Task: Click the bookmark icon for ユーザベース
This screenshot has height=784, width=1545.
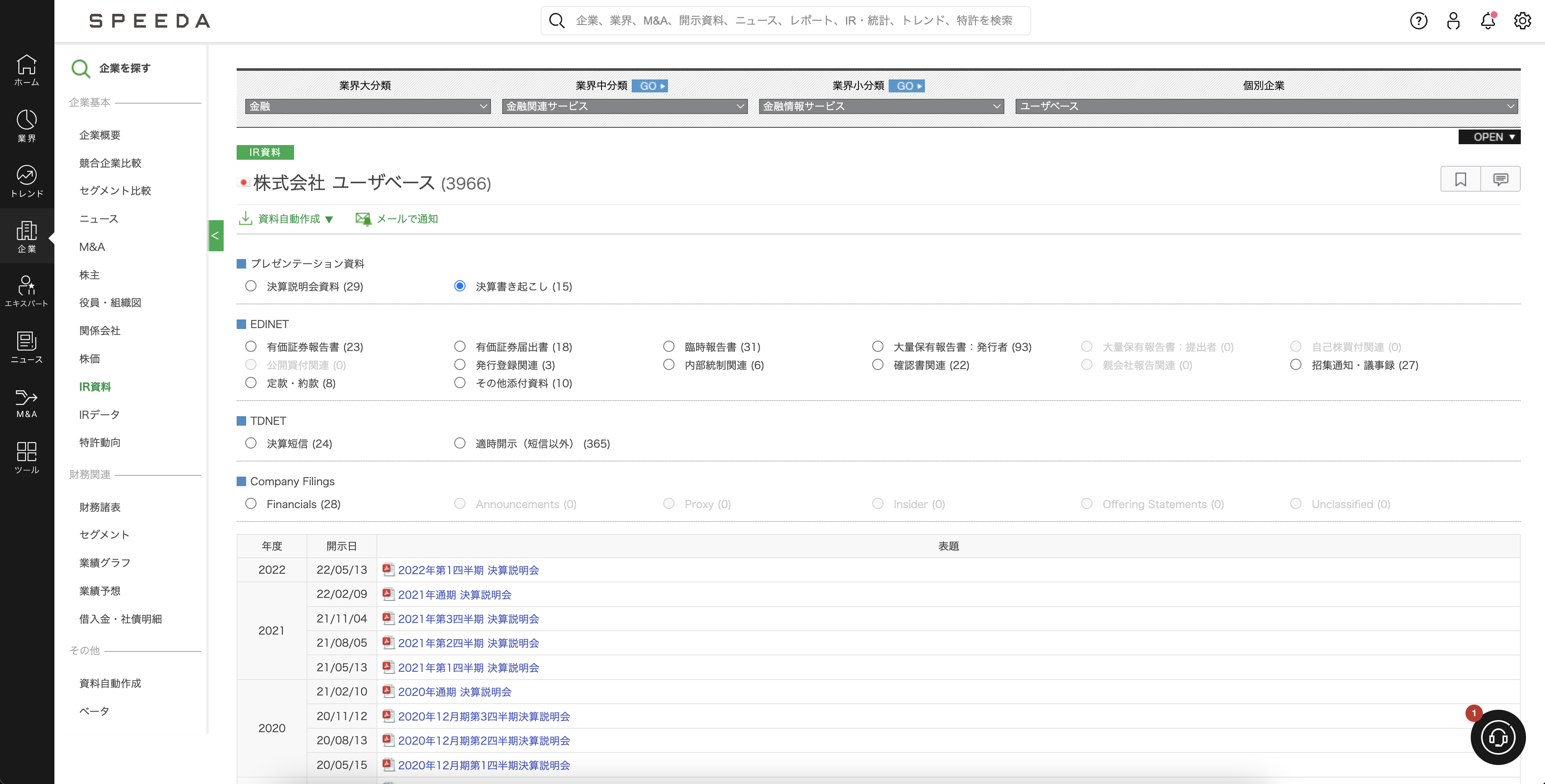Action: point(1460,179)
